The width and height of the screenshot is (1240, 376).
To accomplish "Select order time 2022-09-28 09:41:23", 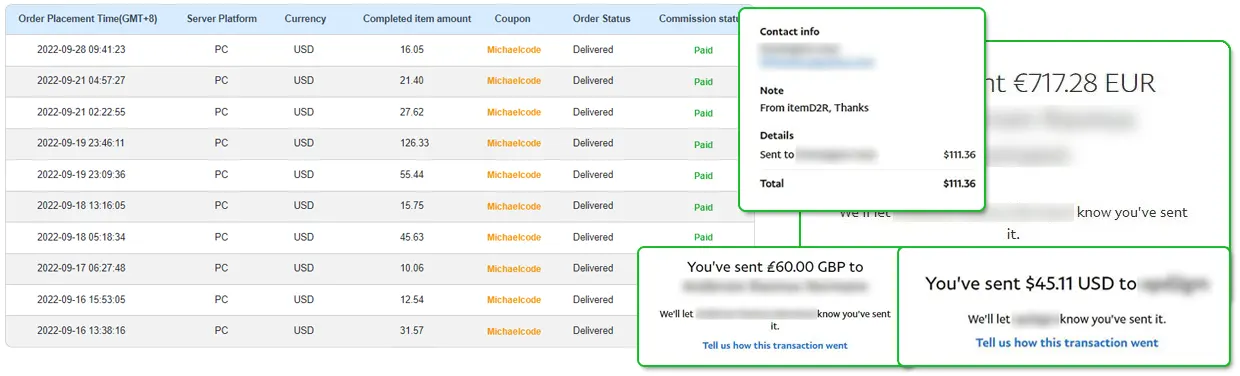I will tap(81, 49).
